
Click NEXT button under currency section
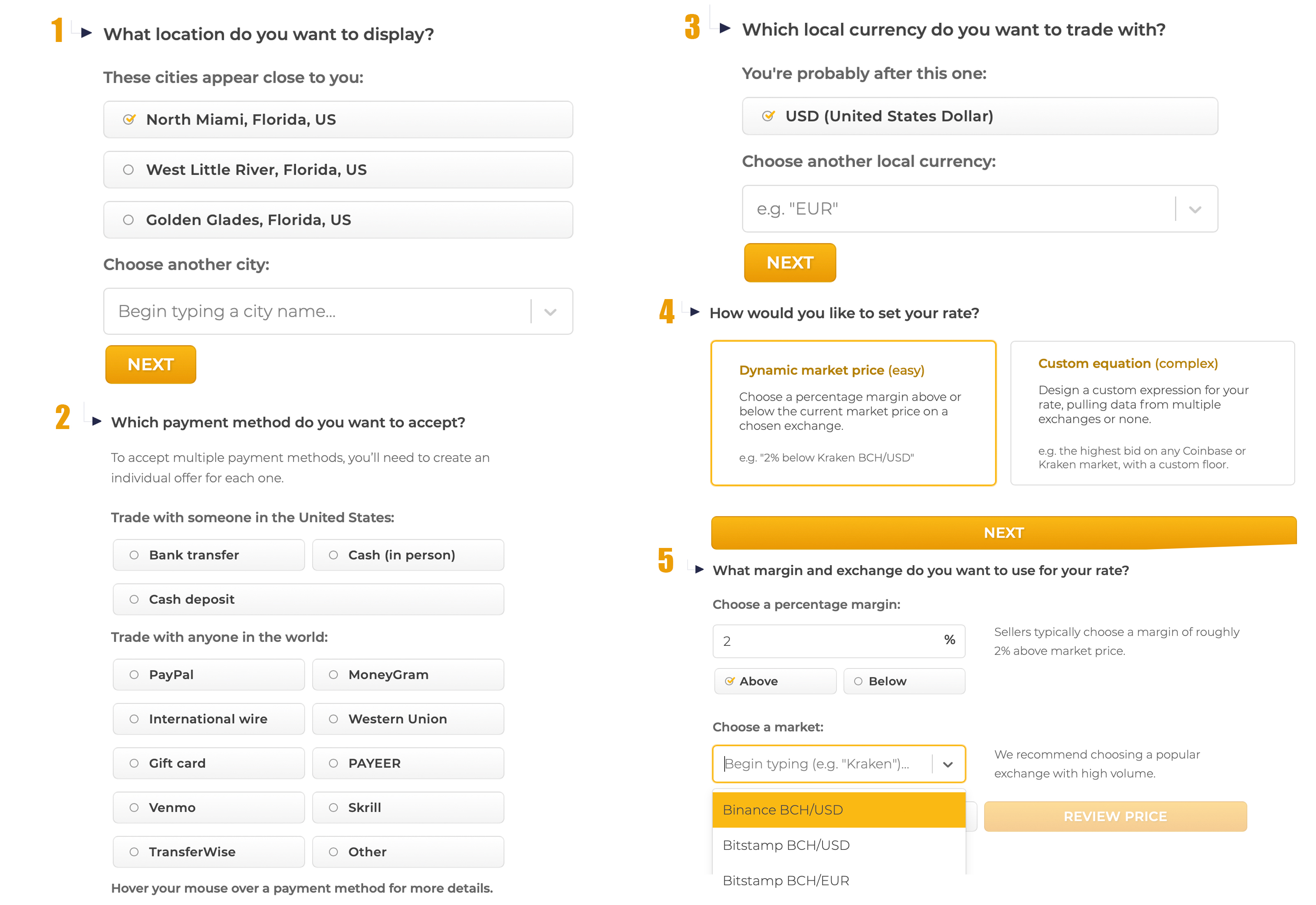point(791,262)
